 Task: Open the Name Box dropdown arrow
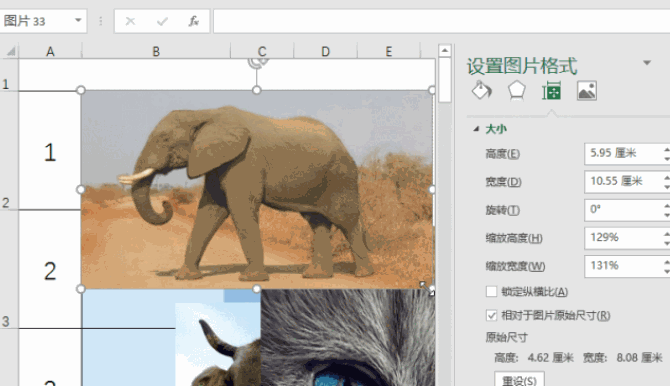pos(78,21)
